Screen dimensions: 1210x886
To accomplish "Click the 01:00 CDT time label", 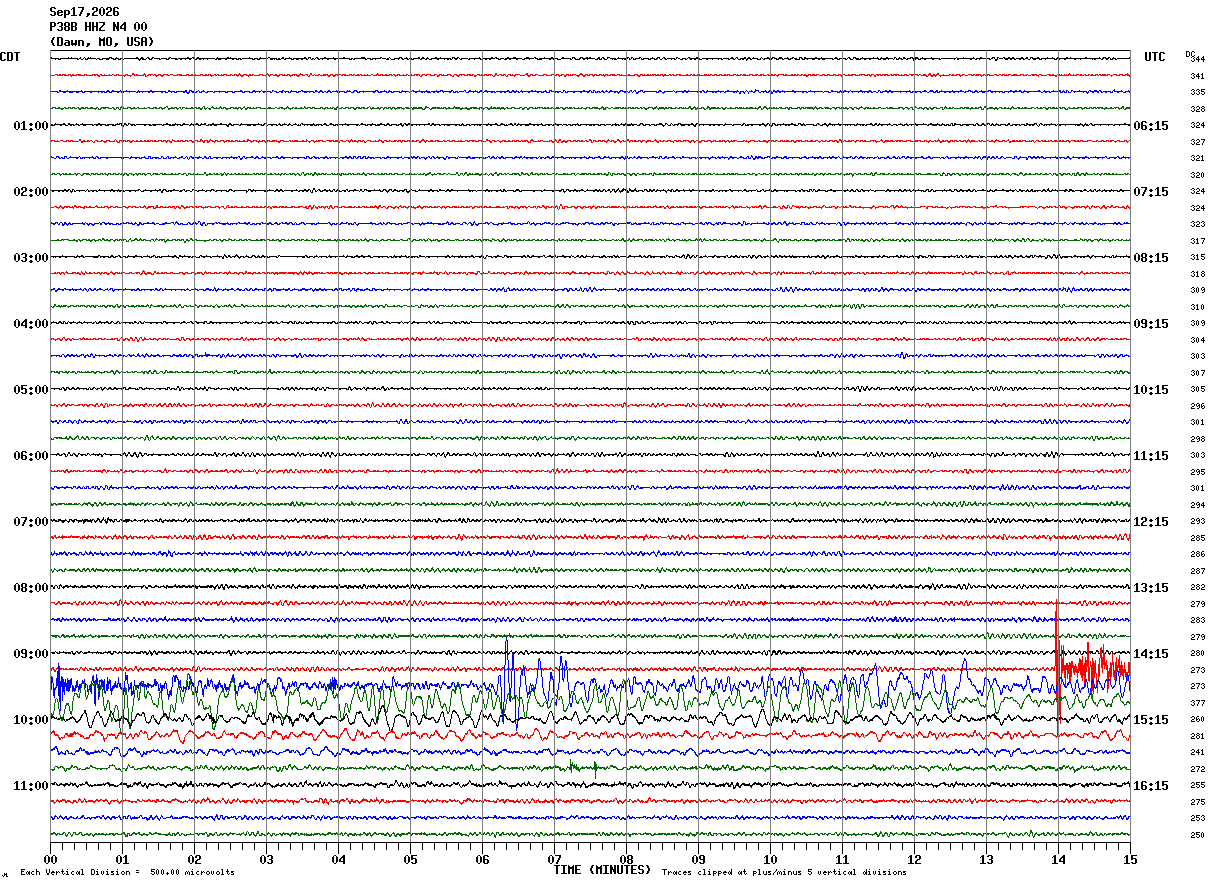I will (x=30, y=126).
